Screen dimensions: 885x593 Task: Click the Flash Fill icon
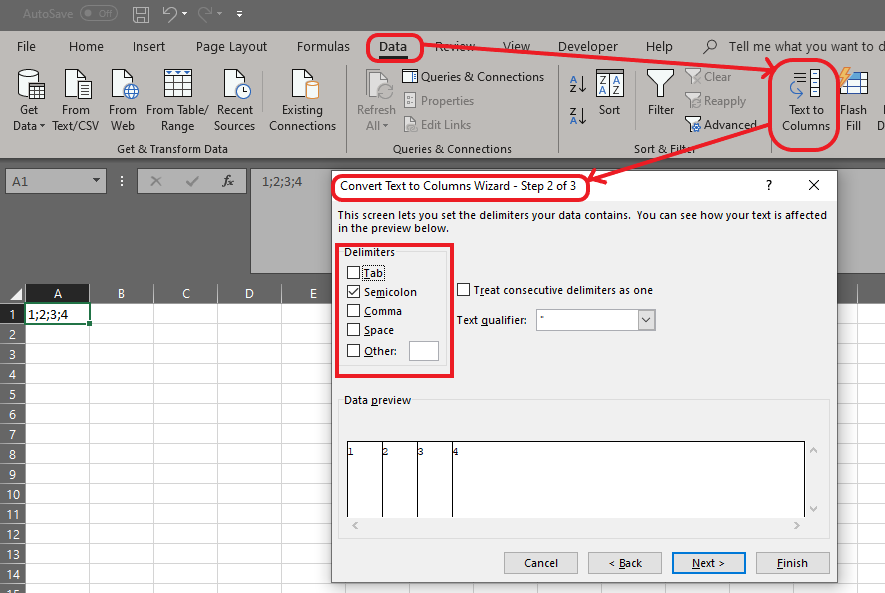(x=853, y=82)
